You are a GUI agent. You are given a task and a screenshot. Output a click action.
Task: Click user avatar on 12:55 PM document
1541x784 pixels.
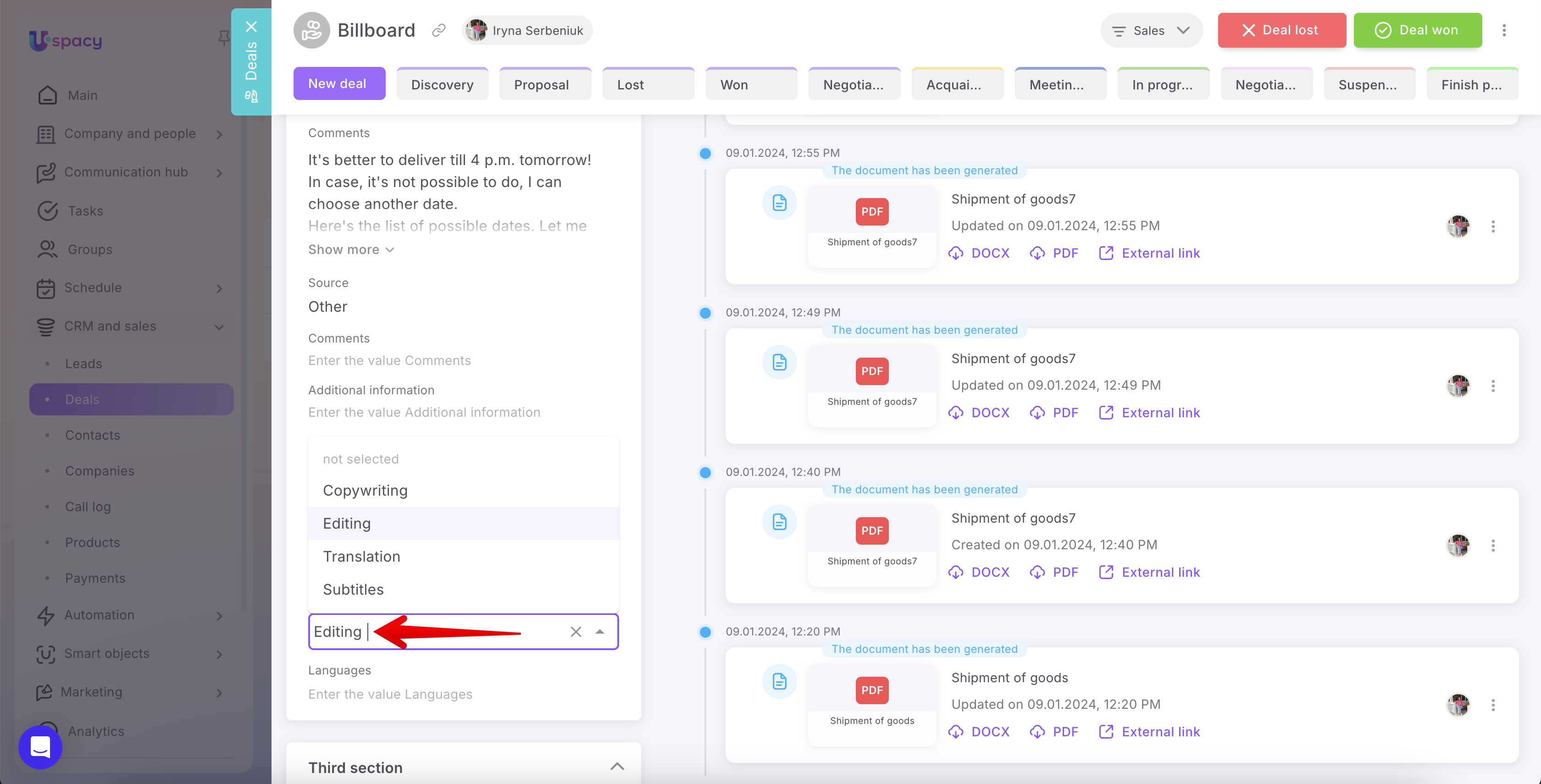pyautogui.click(x=1458, y=226)
